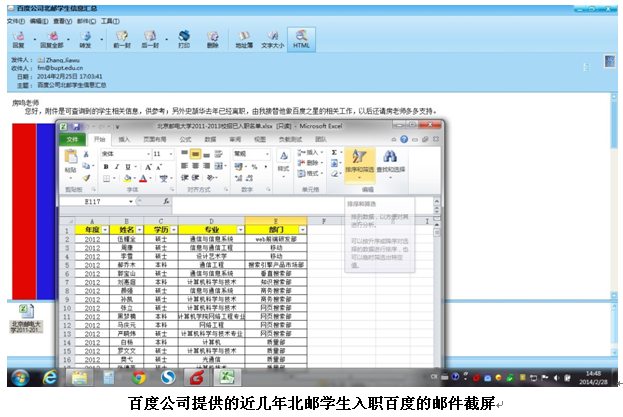Open the 编辑(E) menu in mail window
Image resolution: width=623 pixels, height=417 pixels.
coord(39,21)
